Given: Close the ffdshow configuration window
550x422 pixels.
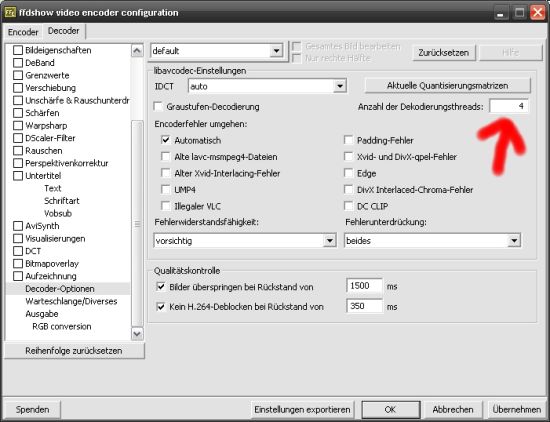Looking at the screenshot, I should point(538,13).
